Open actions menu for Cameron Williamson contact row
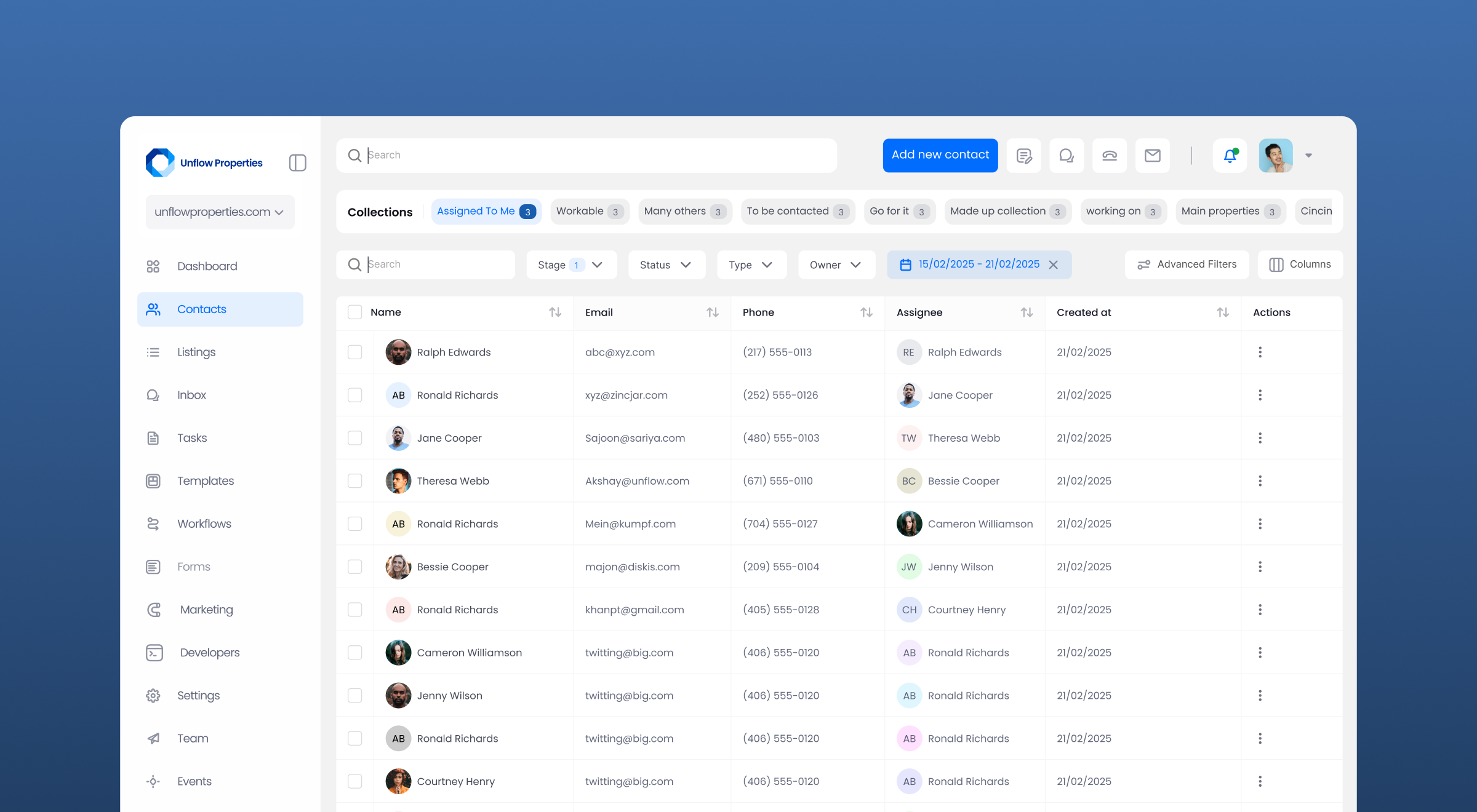Viewport: 1477px width, 812px height. point(1260,653)
